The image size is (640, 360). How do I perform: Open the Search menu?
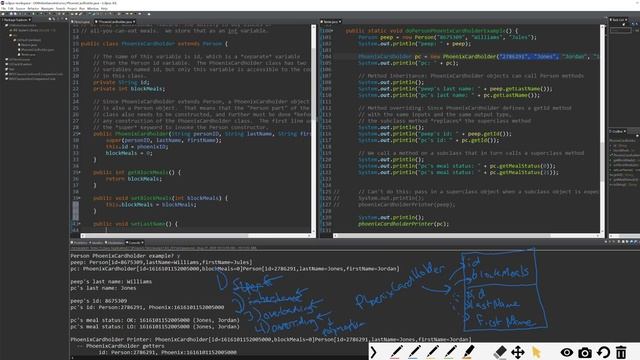point(60,8)
